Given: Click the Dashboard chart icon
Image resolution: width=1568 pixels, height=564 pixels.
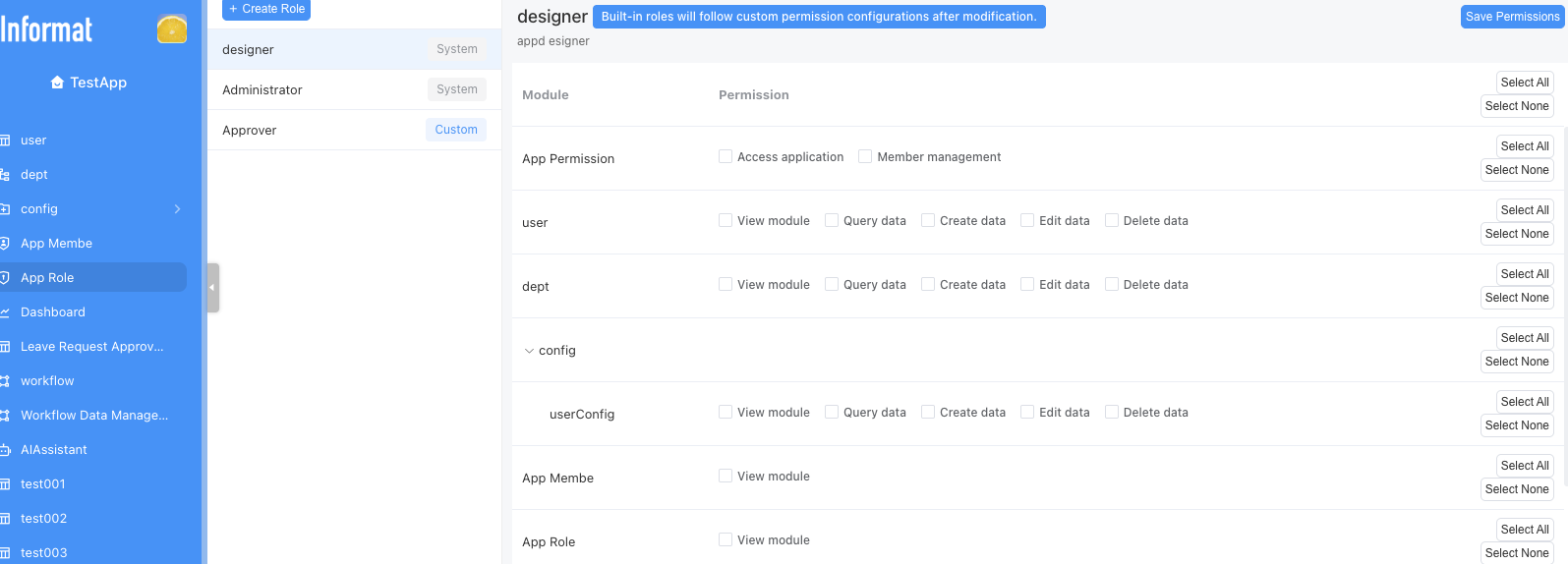Looking at the screenshot, I should (5, 312).
